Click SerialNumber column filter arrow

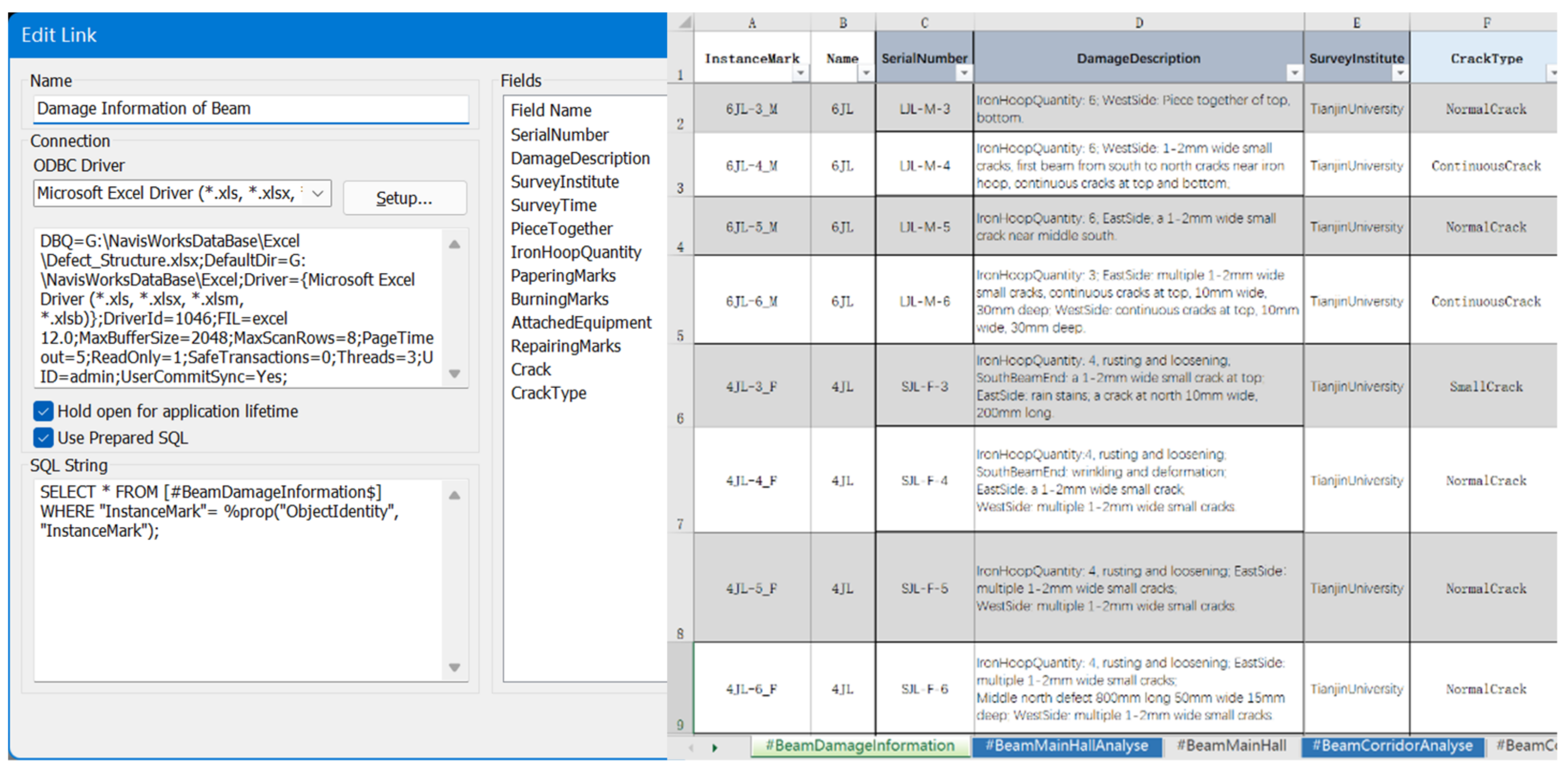tap(964, 73)
